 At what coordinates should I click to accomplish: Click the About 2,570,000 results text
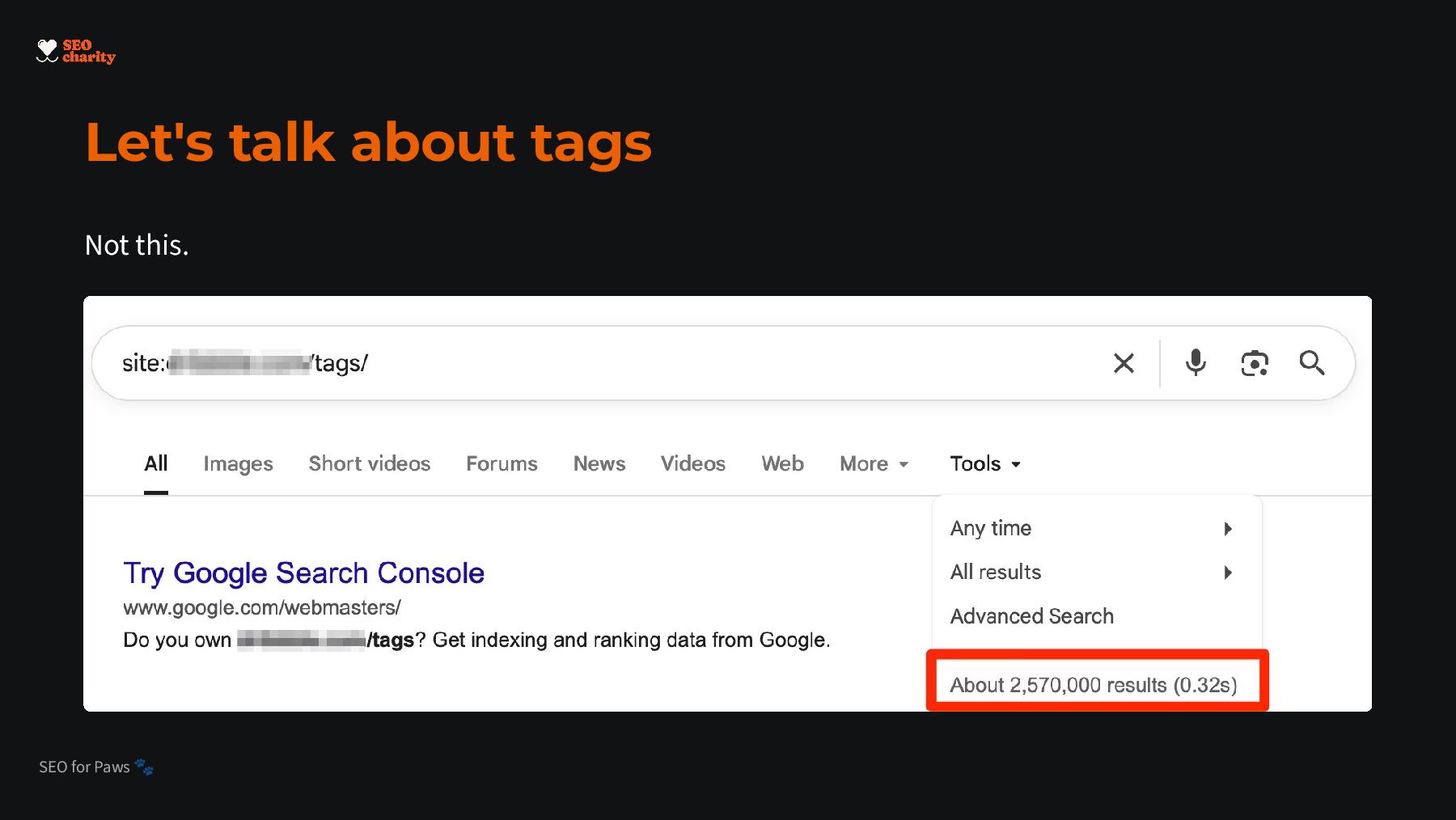point(1093,685)
